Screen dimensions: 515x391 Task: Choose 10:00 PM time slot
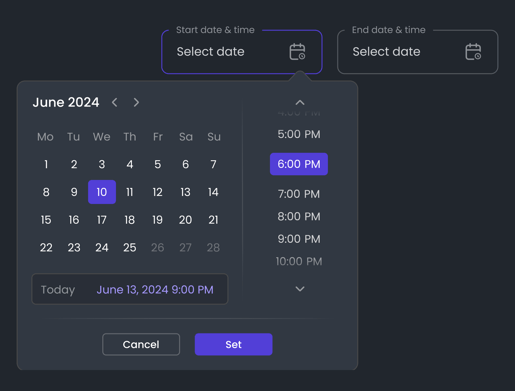pos(299,261)
